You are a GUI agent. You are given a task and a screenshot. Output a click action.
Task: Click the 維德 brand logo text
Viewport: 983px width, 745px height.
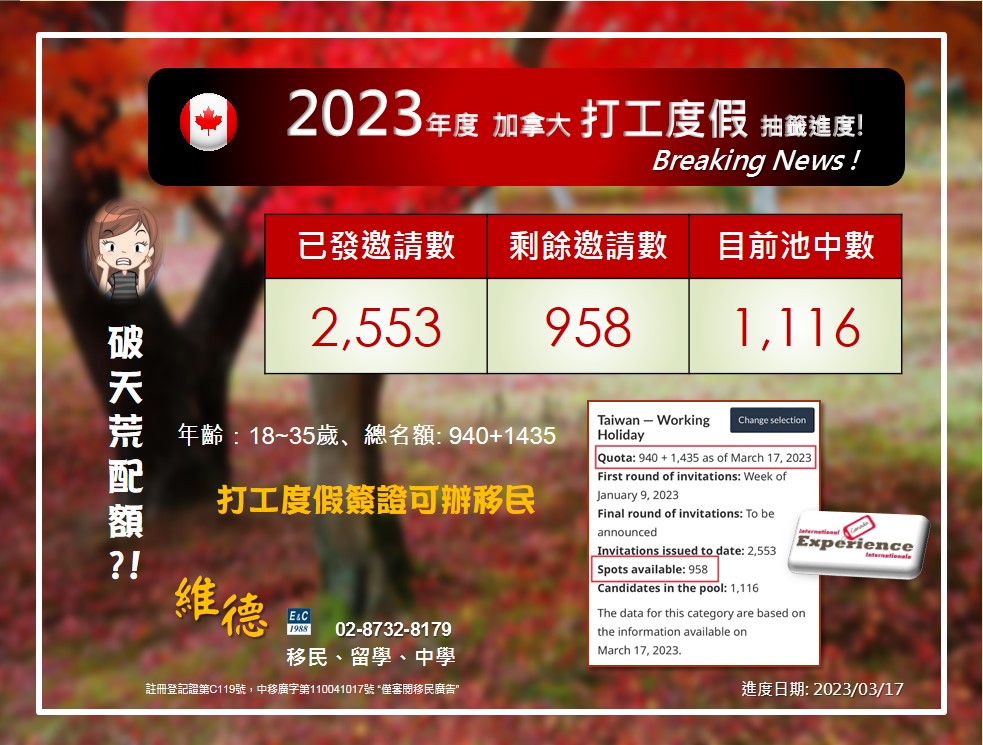tap(221, 607)
